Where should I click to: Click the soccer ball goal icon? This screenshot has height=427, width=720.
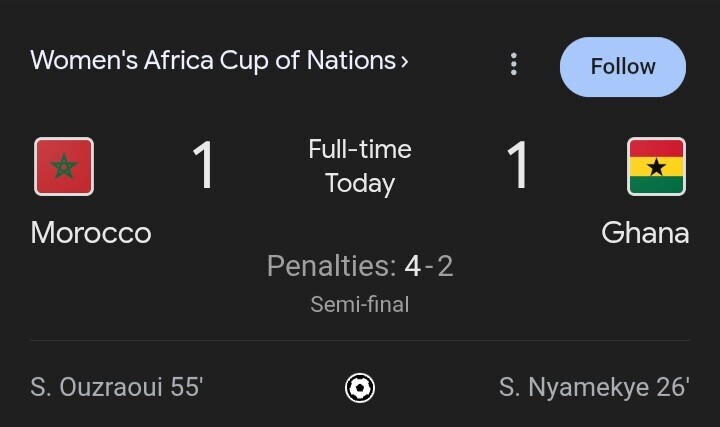tap(360, 388)
